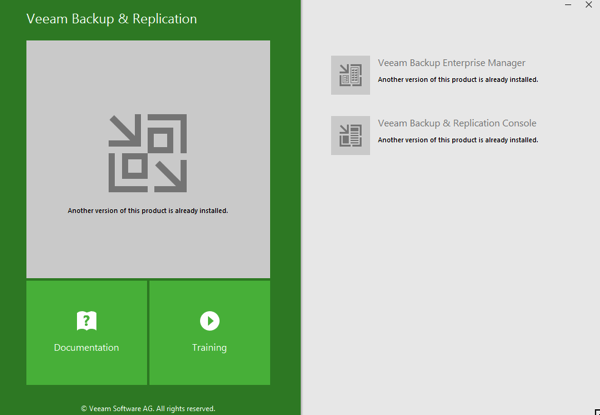Click the Veeam Backup & Replication window title

111,19
